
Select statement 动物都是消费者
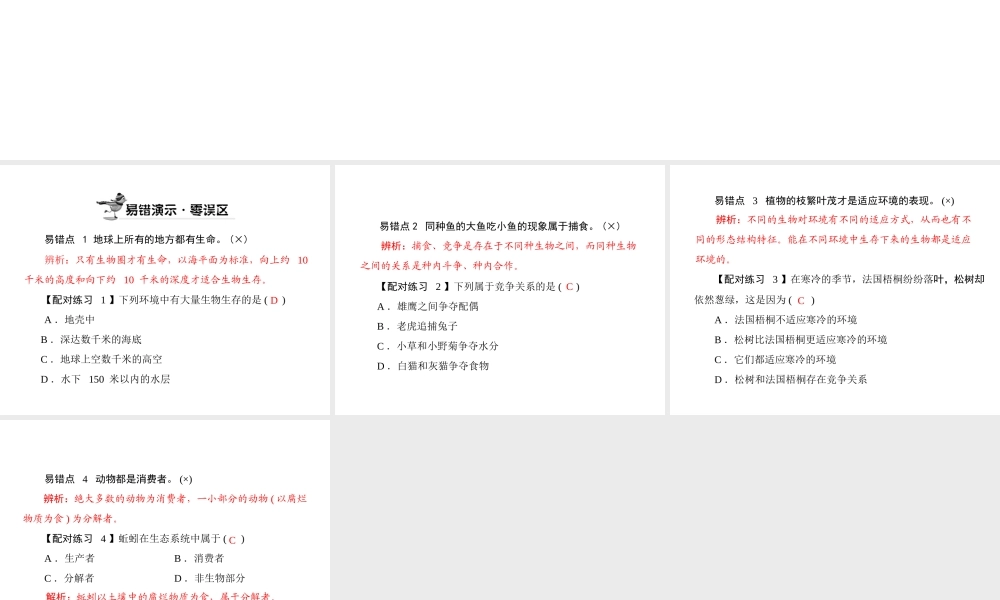coord(133,479)
